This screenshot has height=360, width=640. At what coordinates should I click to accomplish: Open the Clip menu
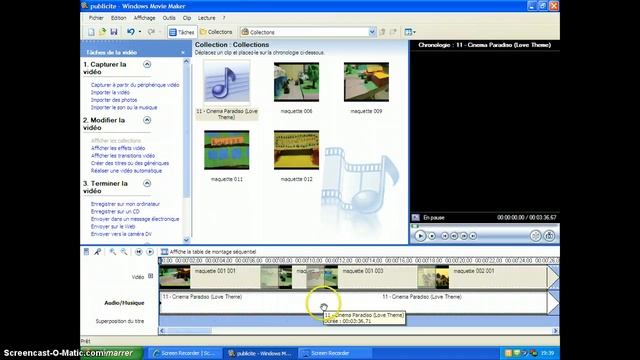[187, 18]
